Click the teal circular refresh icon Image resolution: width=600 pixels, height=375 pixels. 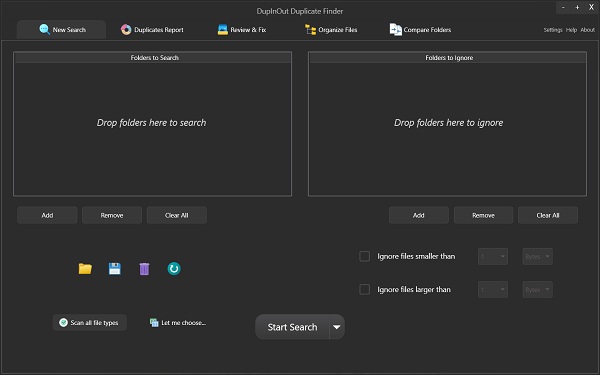[x=174, y=269]
